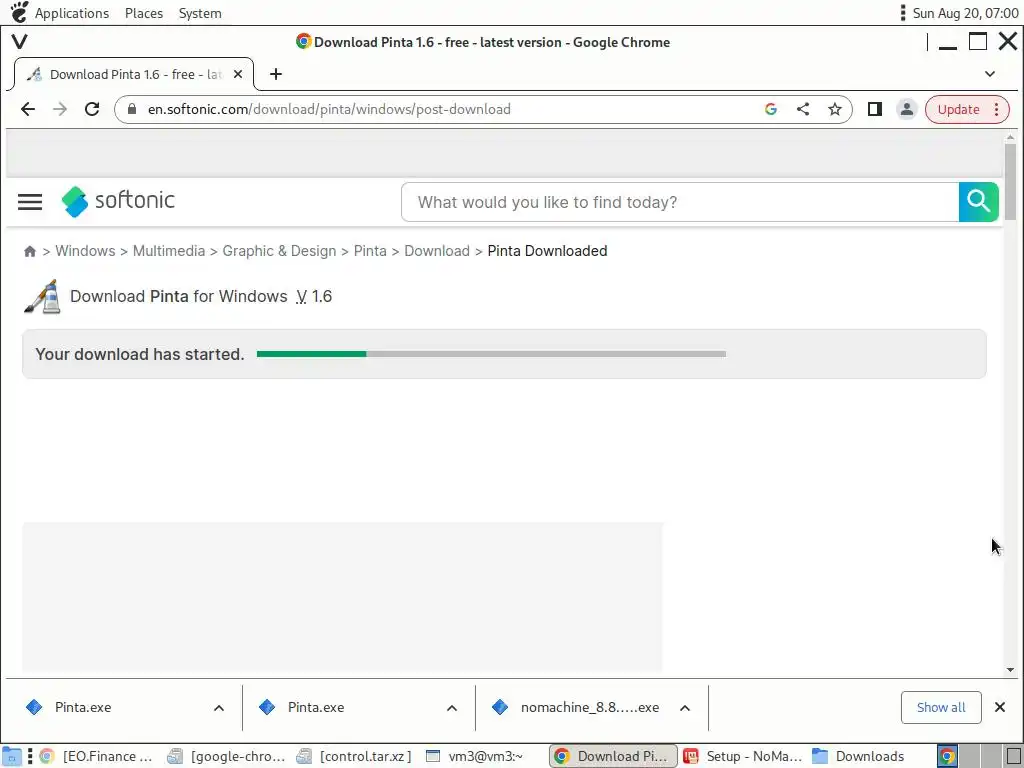Click the Google icon in address bar
This screenshot has width=1024, height=768.
coord(771,109)
